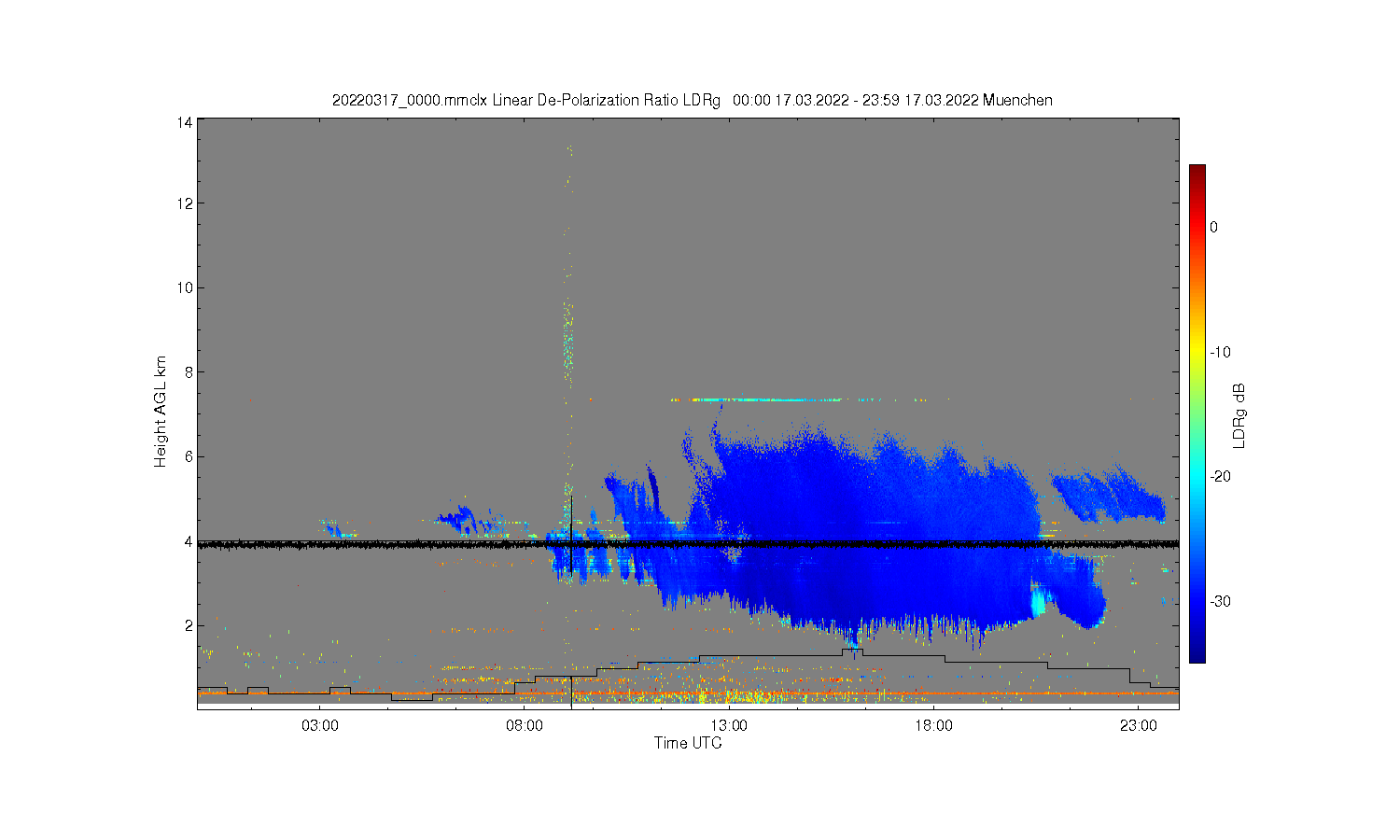Click the 23:00 time tick label
Image resolution: width=1400 pixels, height=840 pixels.
point(1138,725)
